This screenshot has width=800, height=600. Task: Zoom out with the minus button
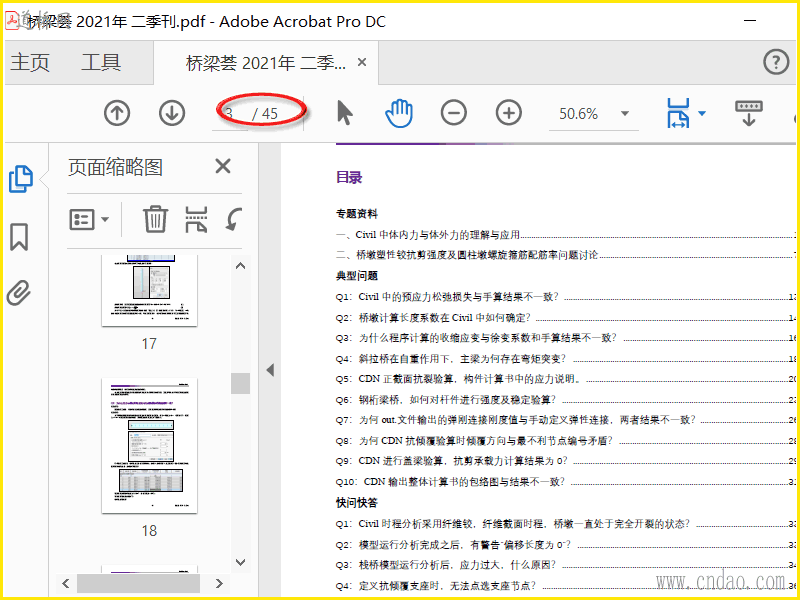tap(454, 113)
